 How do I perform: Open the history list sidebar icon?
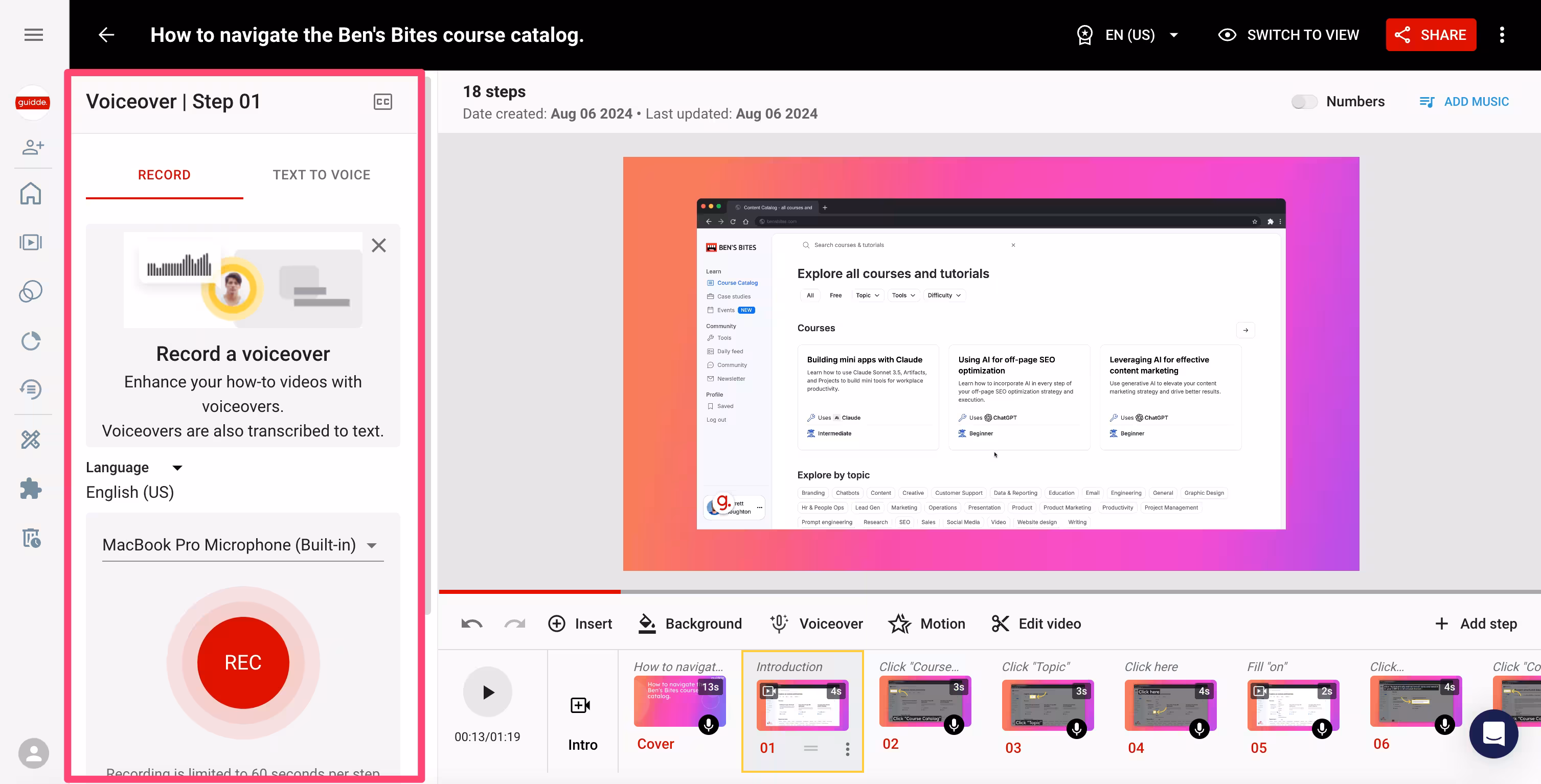[x=31, y=389]
